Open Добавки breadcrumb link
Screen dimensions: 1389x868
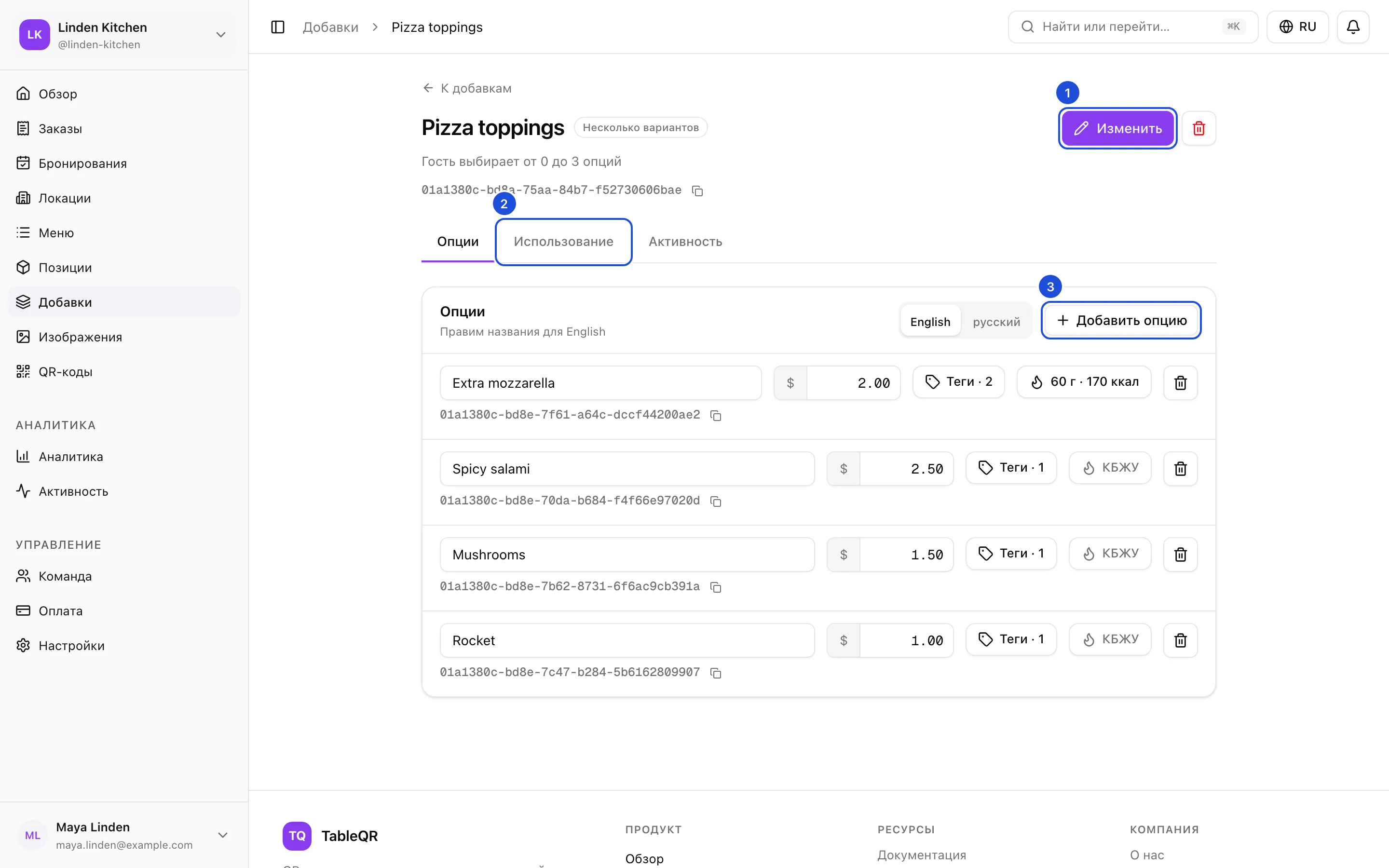[x=330, y=27]
